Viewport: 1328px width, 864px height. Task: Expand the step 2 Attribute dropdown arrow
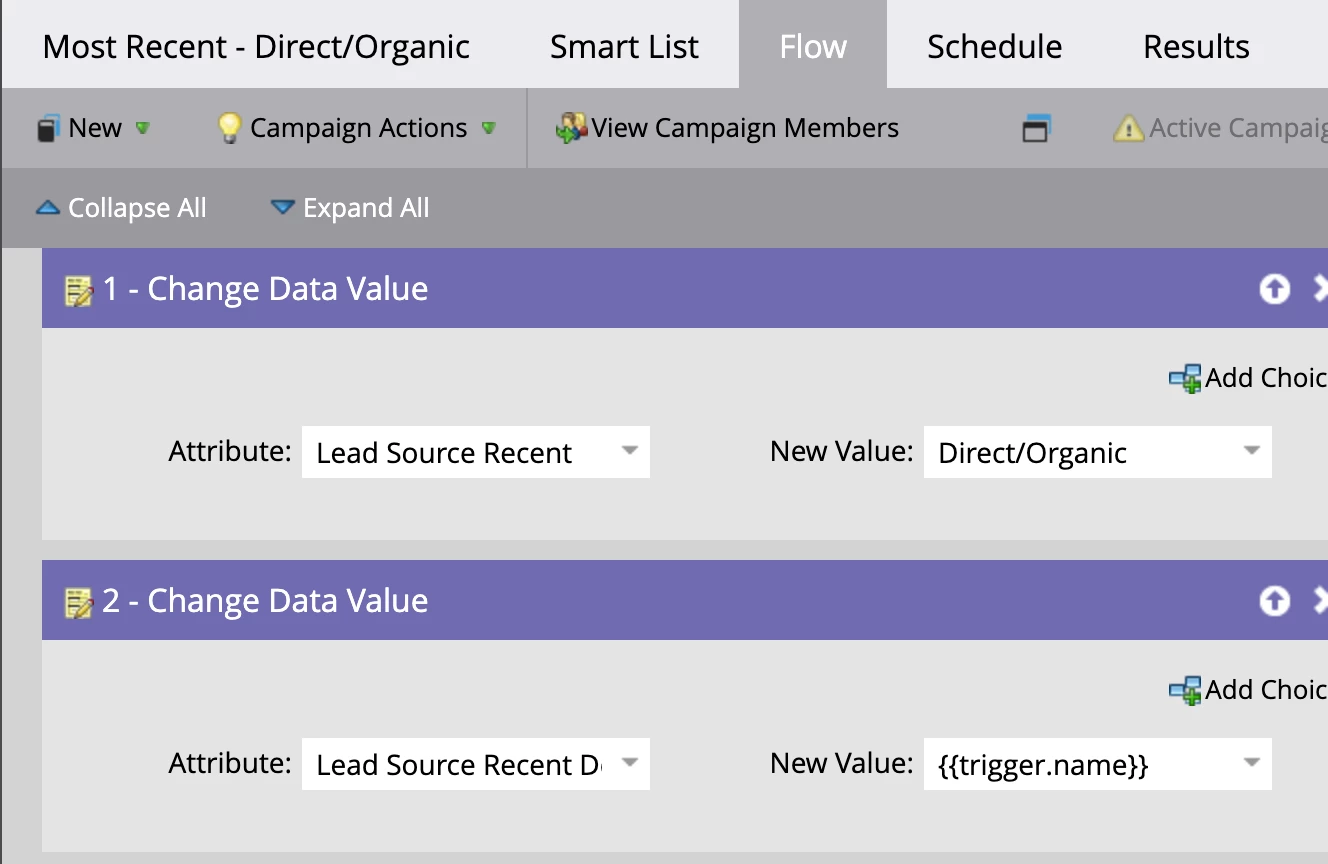coord(629,763)
